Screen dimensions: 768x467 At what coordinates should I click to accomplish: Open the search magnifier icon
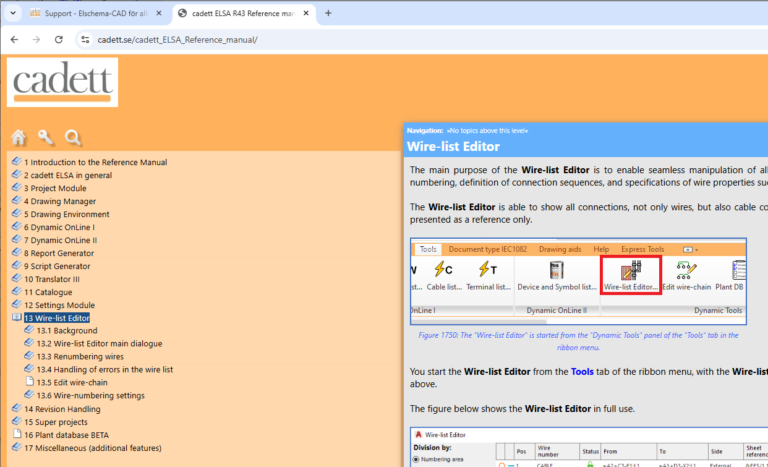point(73,138)
